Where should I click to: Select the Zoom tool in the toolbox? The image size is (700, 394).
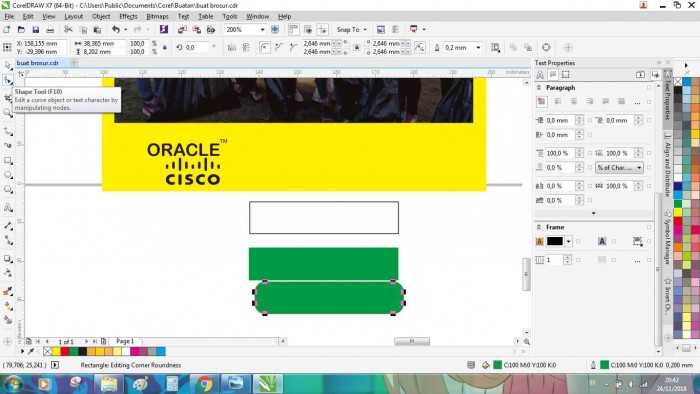click(x=8, y=113)
